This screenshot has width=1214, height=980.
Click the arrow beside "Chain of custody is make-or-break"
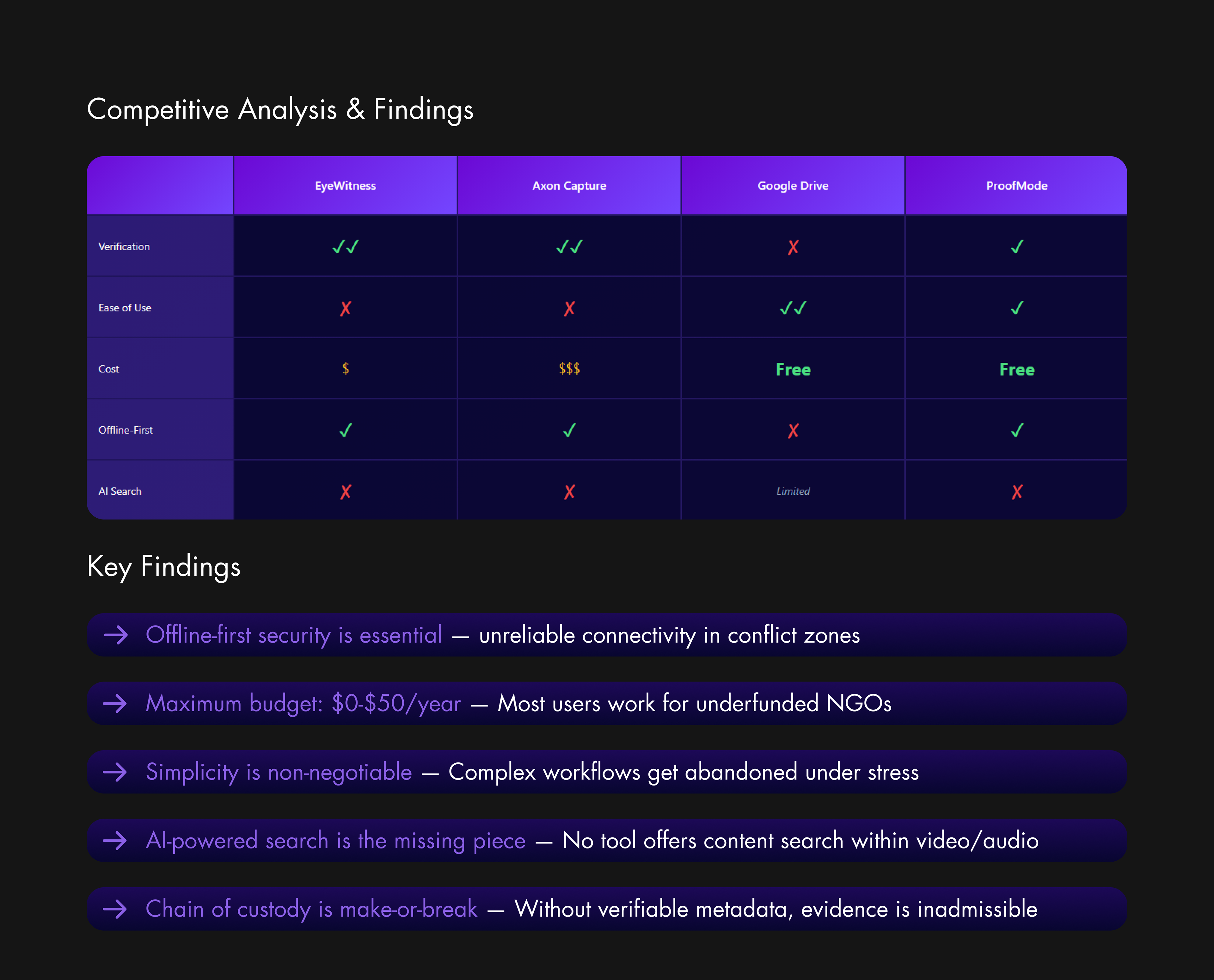[115, 909]
